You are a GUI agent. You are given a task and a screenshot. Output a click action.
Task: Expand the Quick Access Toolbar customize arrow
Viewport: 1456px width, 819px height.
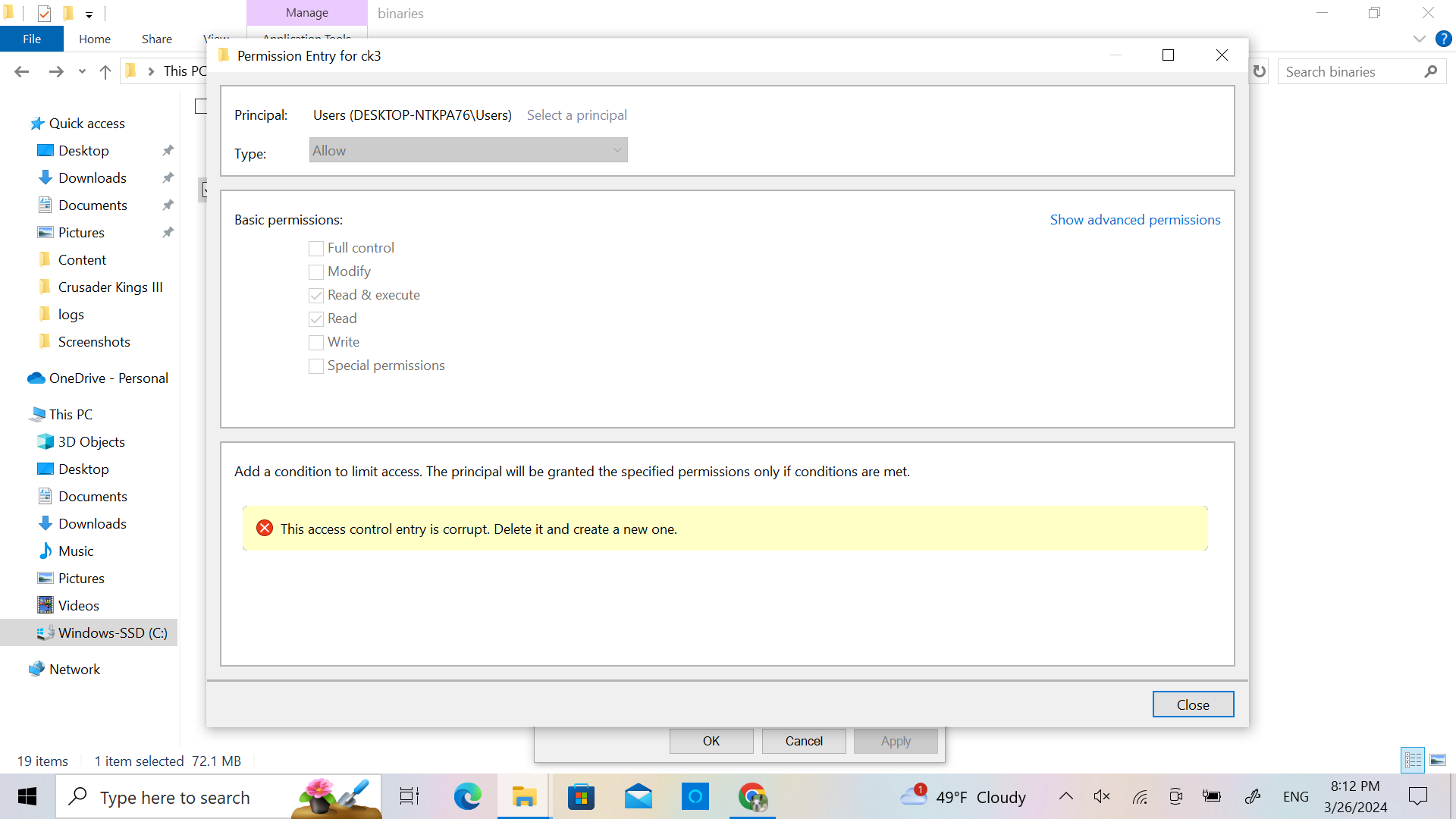click(x=89, y=14)
